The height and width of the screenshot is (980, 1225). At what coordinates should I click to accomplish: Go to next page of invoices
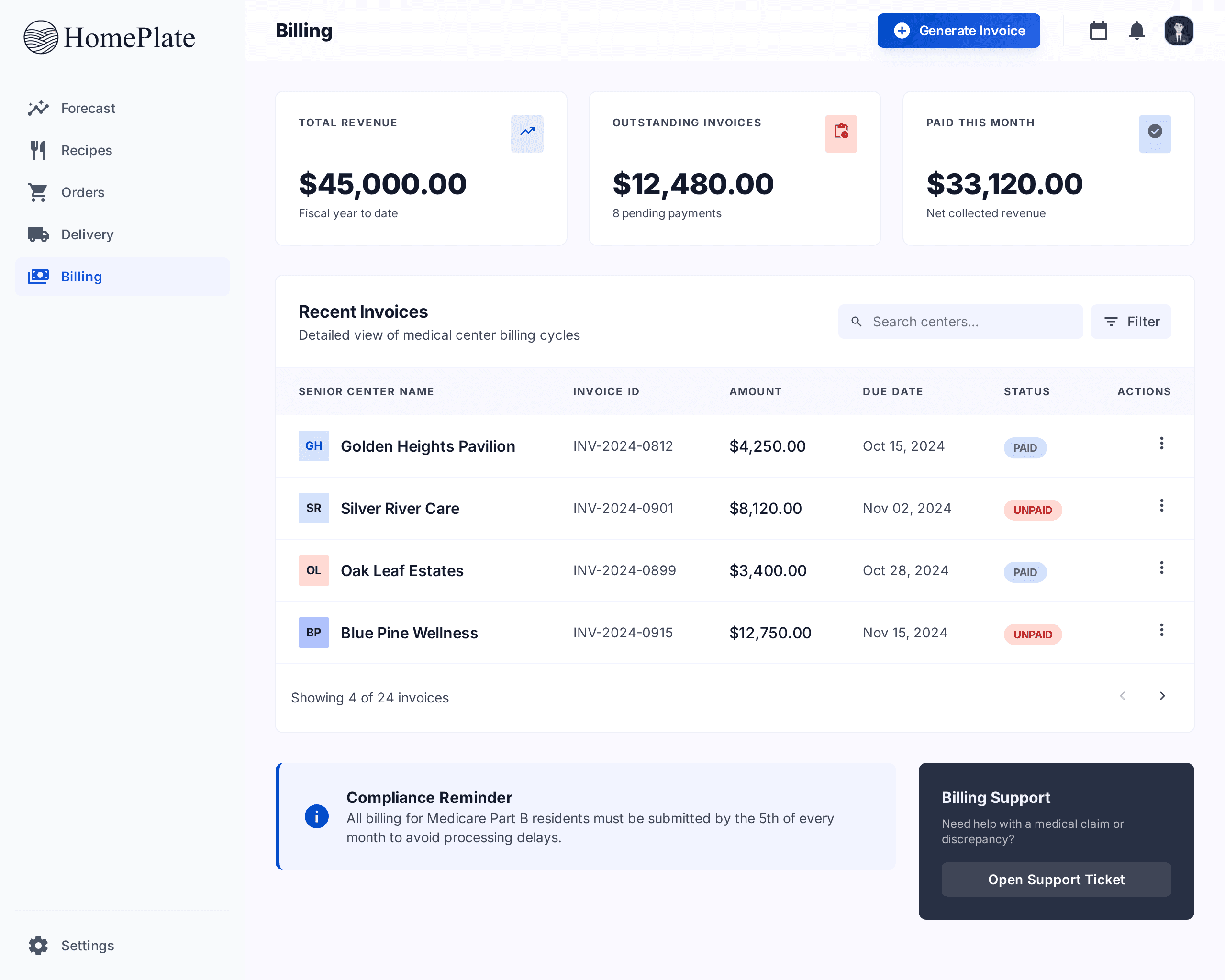[1162, 695]
